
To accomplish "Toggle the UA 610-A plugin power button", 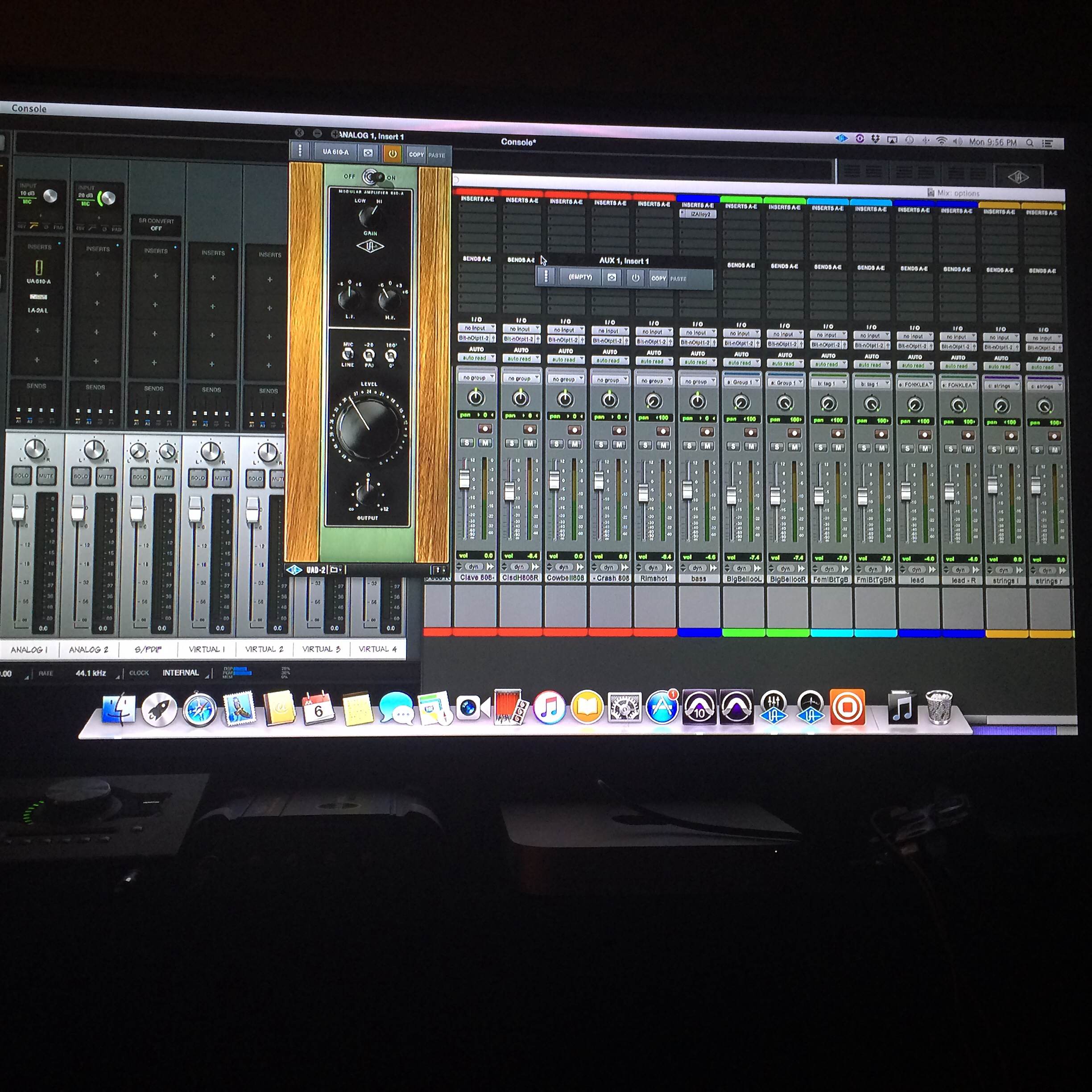I will pos(392,153).
